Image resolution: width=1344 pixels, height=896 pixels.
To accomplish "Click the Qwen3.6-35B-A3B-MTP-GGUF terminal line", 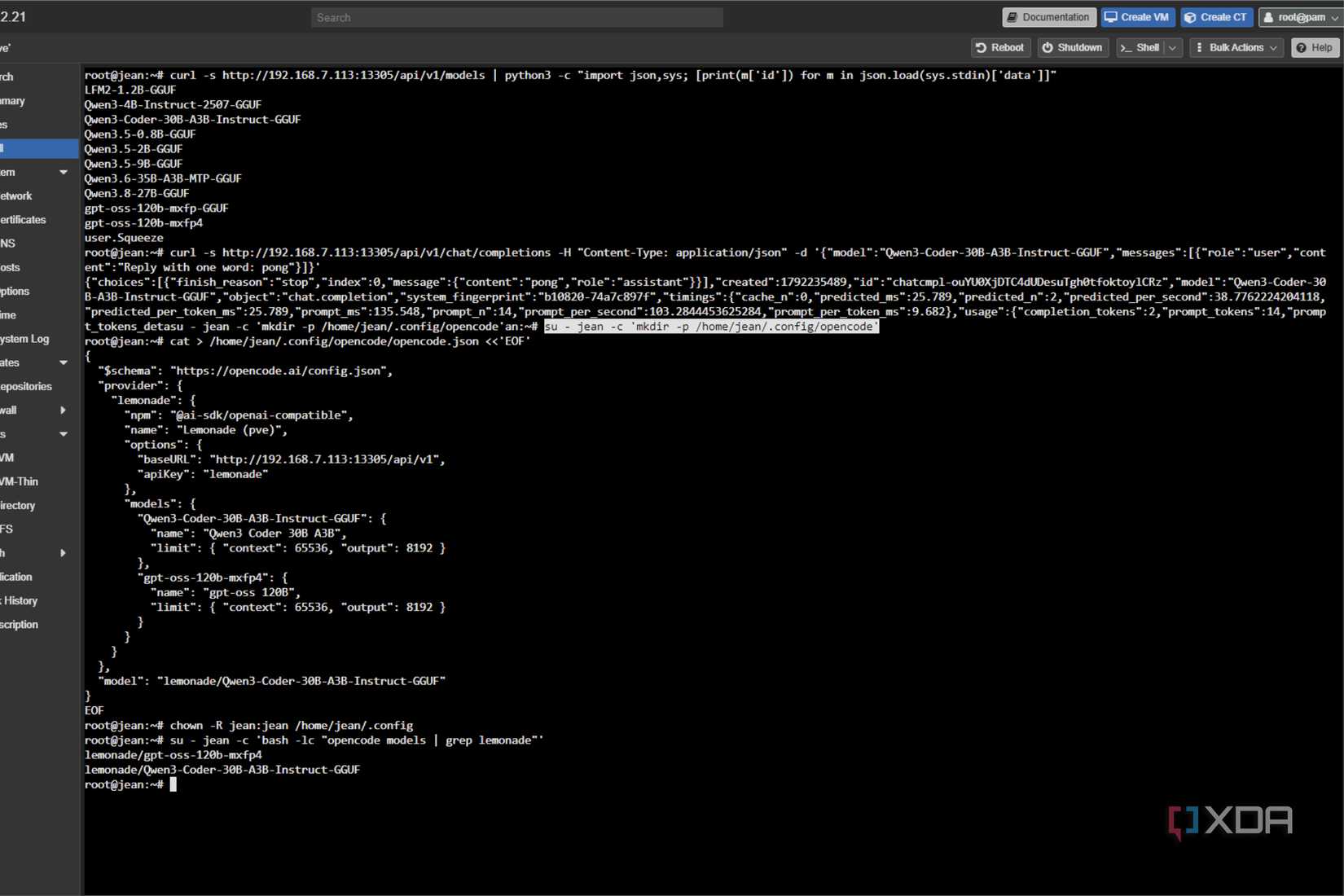I will [163, 178].
